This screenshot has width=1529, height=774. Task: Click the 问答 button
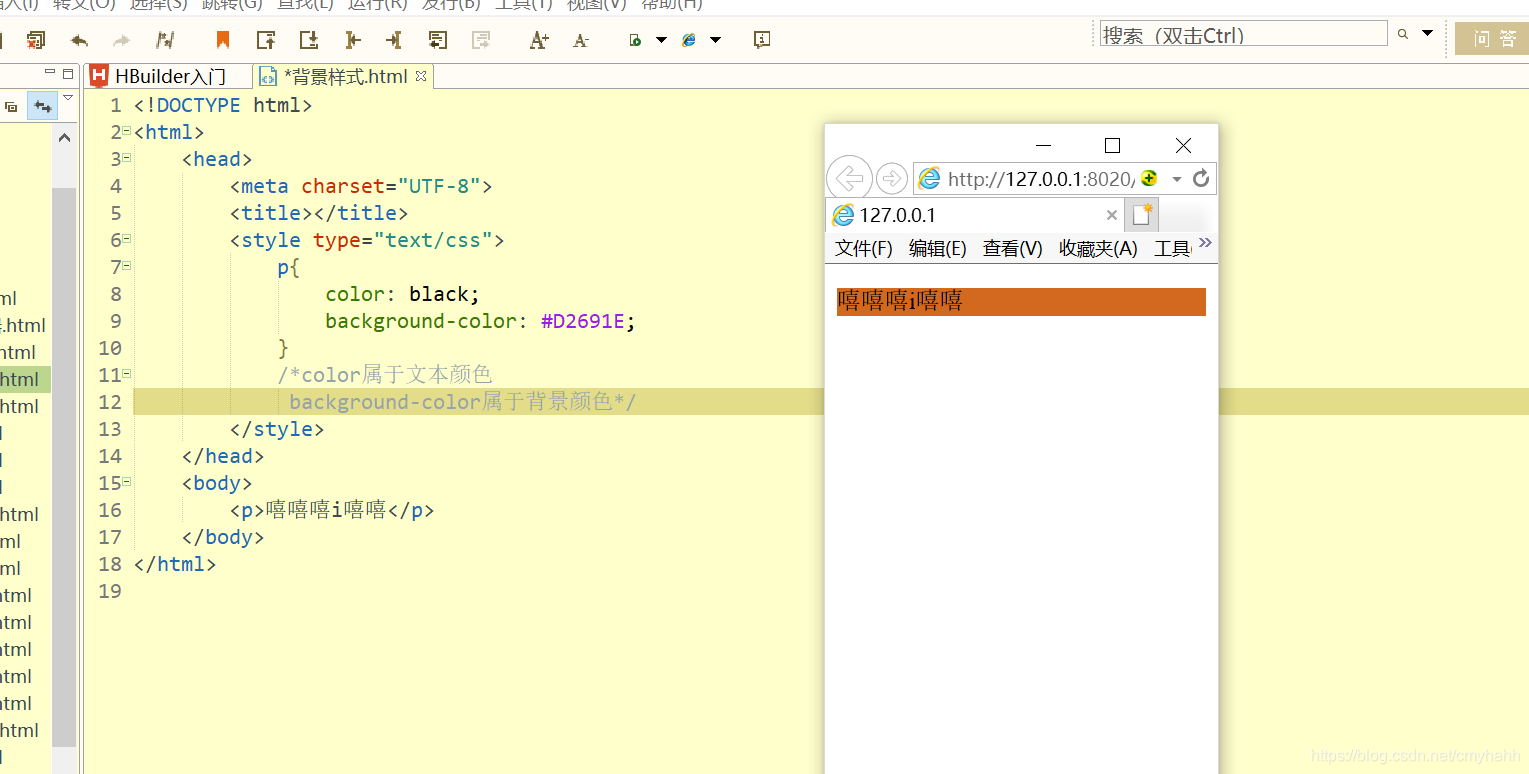point(1492,39)
